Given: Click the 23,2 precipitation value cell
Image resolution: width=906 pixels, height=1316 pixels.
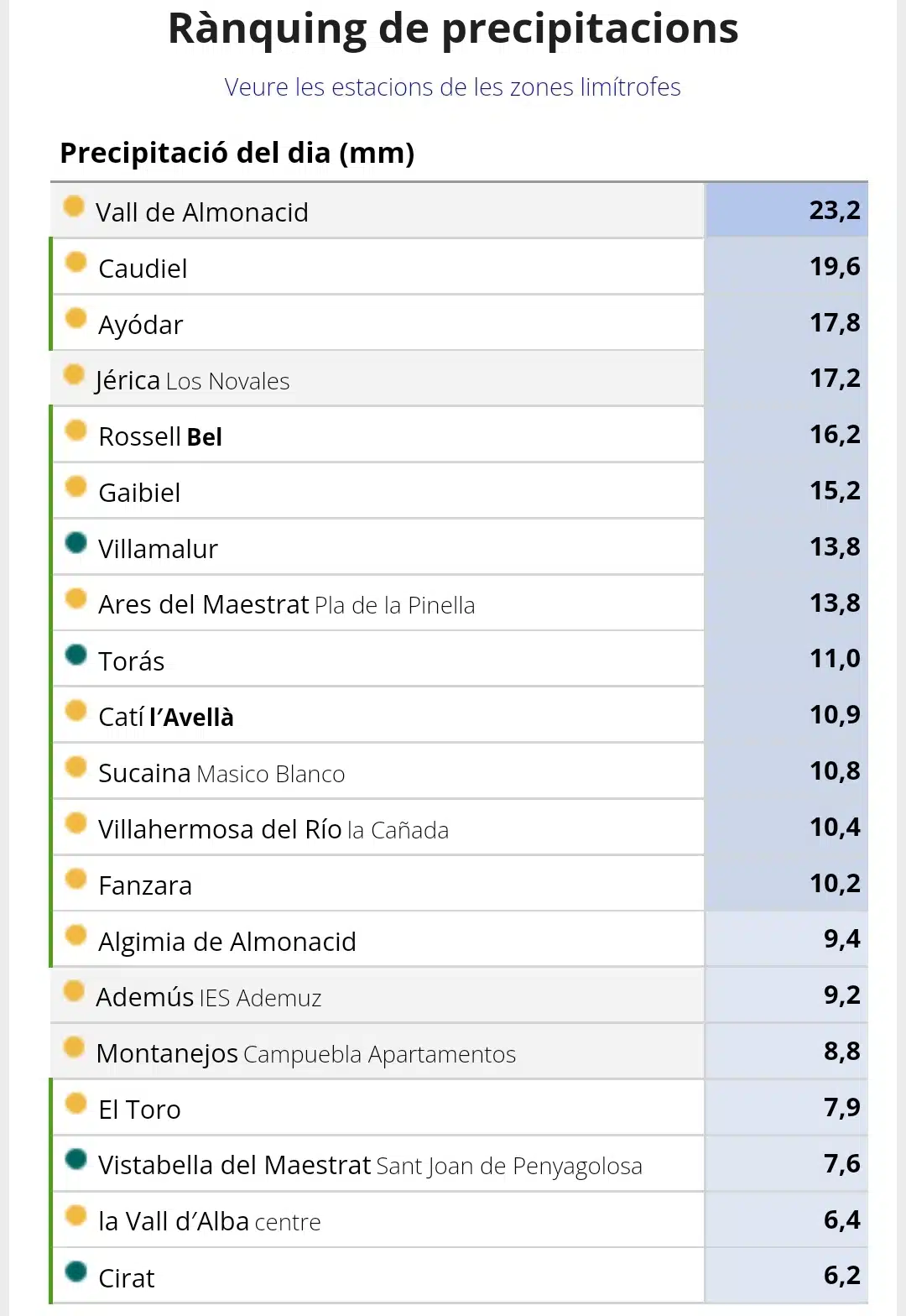Looking at the screenshot, I should pos(787,210).
